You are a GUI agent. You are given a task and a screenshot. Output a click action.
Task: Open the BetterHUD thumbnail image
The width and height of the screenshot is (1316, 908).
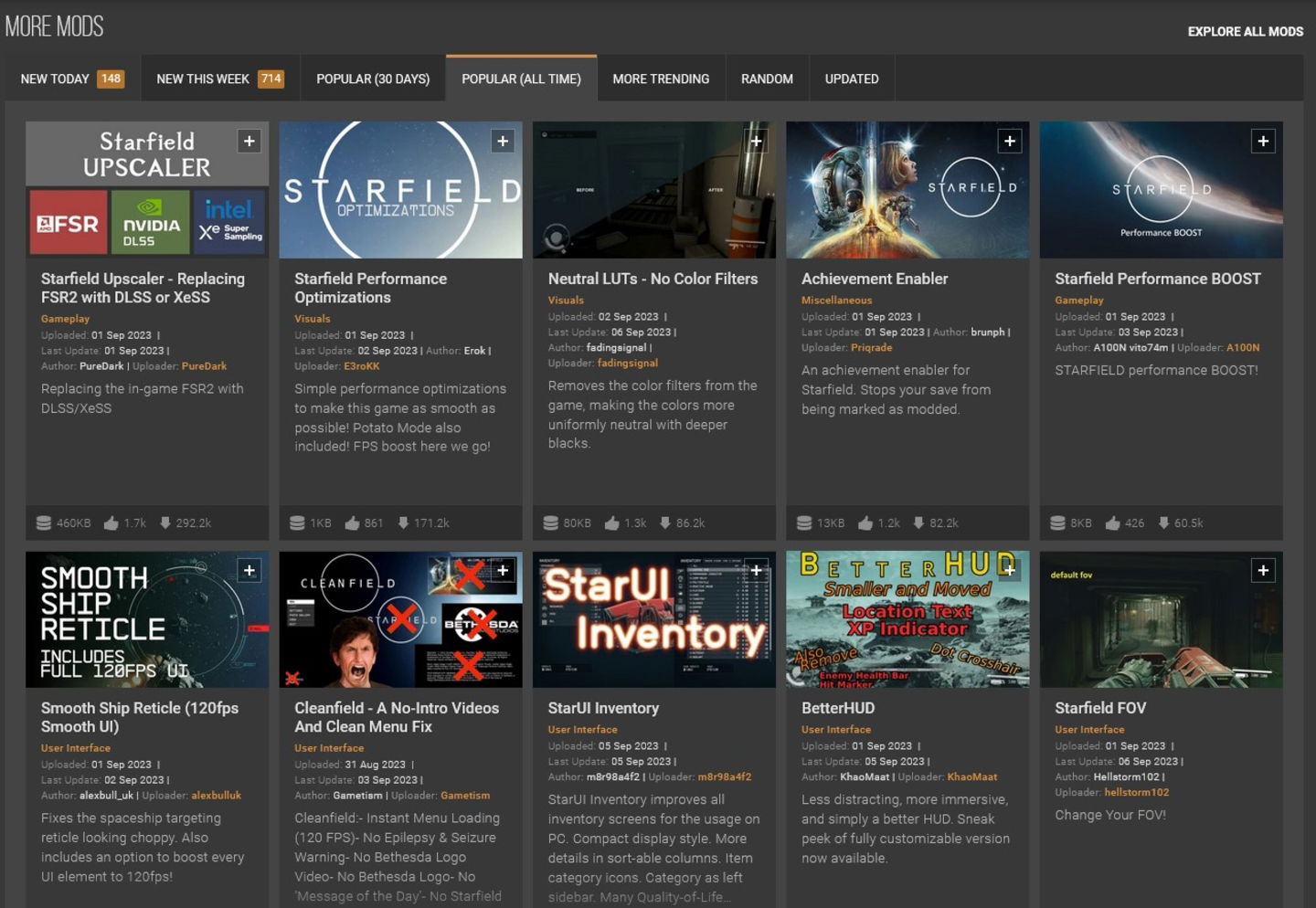coord(907,619)
